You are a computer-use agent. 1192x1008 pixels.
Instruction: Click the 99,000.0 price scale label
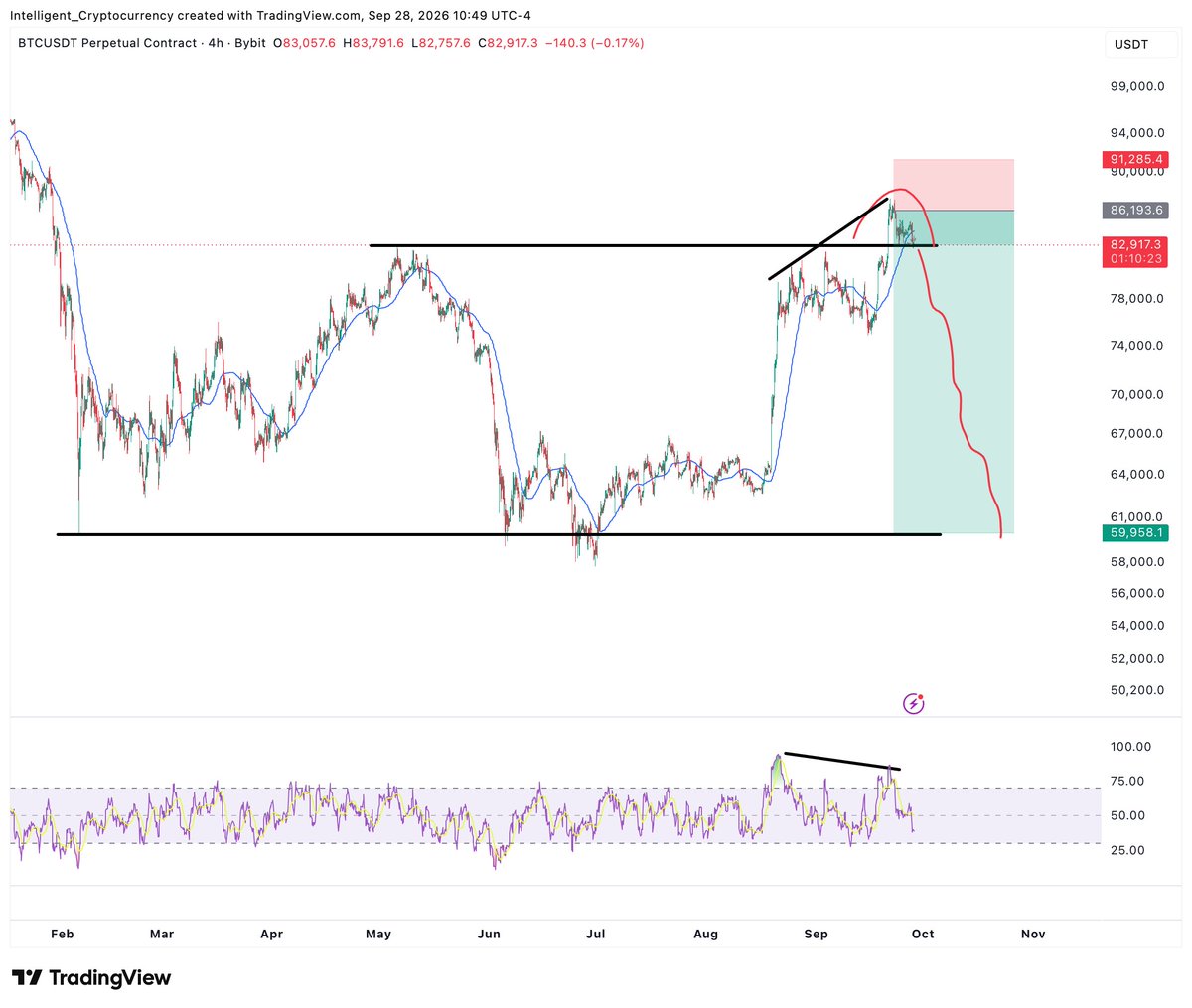pos(1137,86)
